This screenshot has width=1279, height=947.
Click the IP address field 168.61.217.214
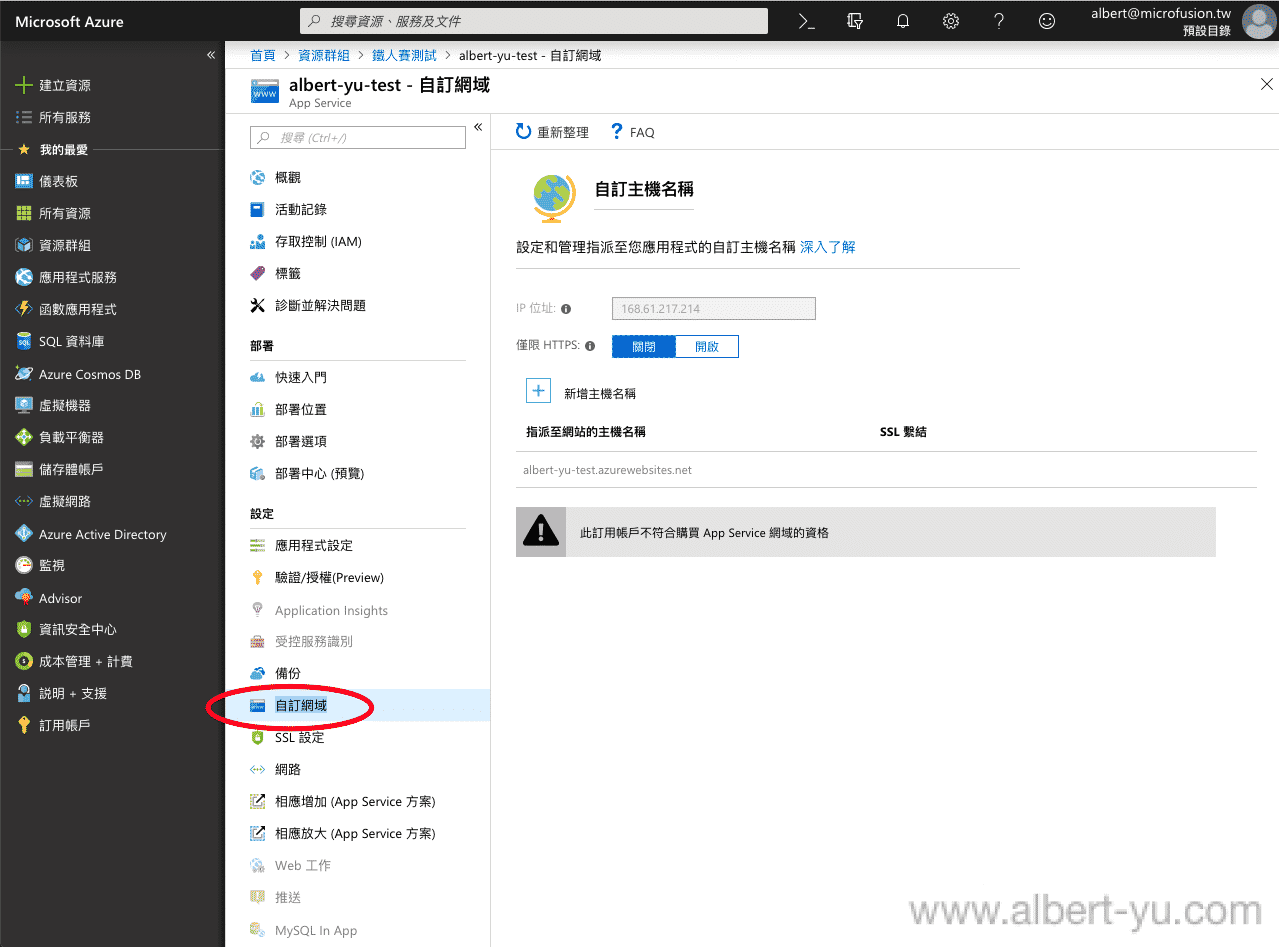(714, 308)
